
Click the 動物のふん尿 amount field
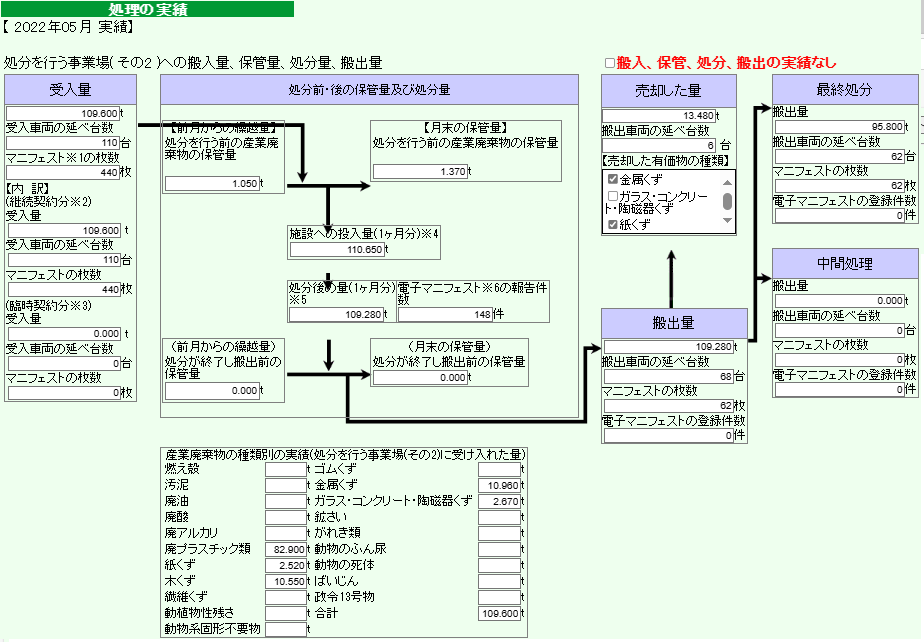pos(499,549)
